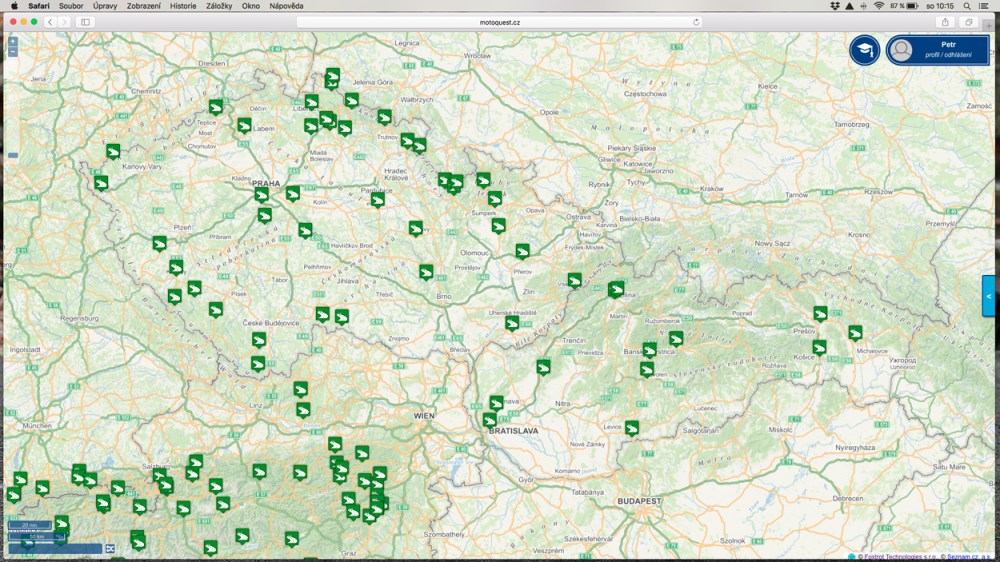Click the graduation cap tutorial icon
The width and height of the screenshot is (1000, 562).
click(x=864, y=50)
